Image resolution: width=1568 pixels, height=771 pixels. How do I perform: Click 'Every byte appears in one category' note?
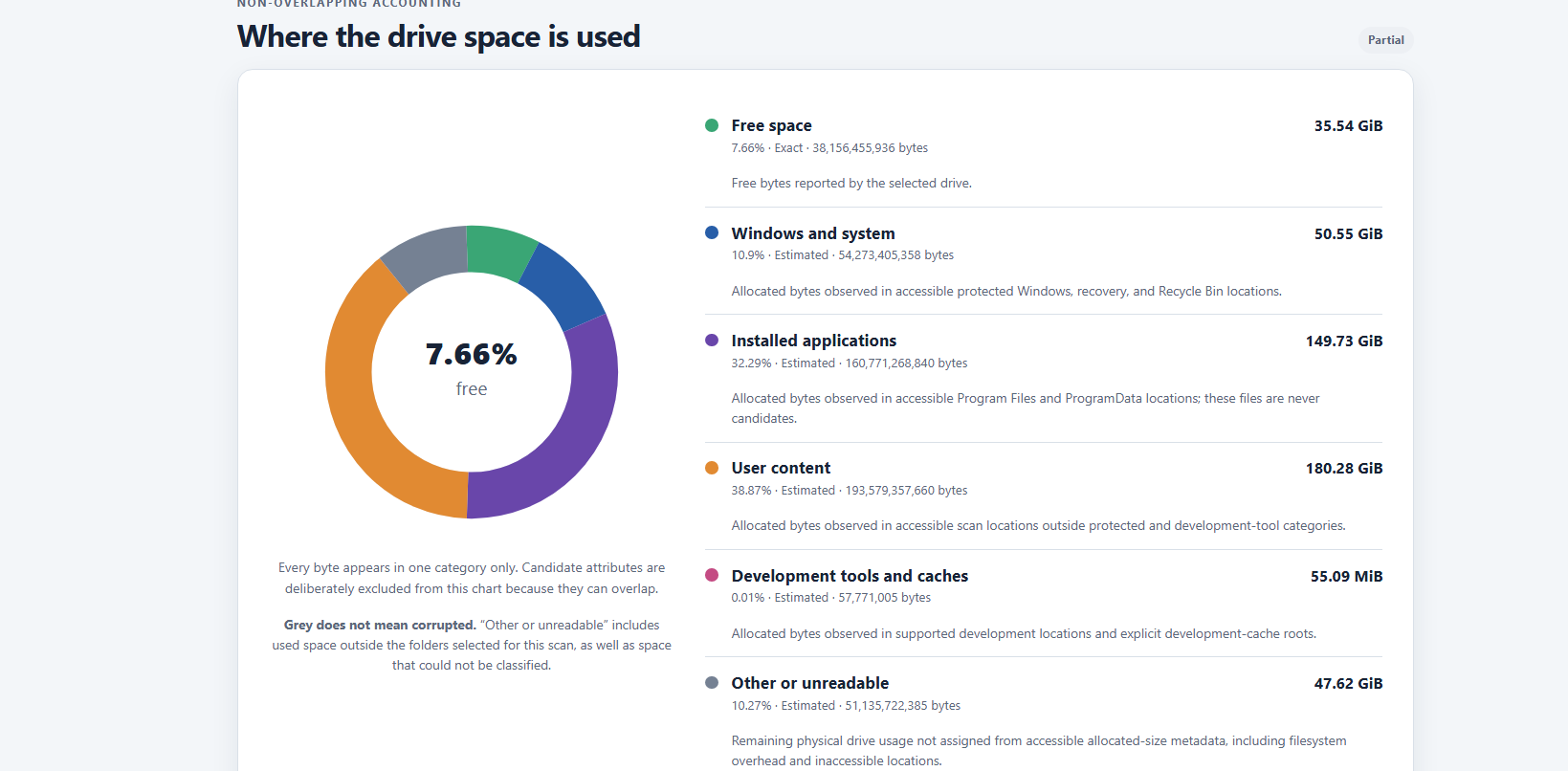472,578
